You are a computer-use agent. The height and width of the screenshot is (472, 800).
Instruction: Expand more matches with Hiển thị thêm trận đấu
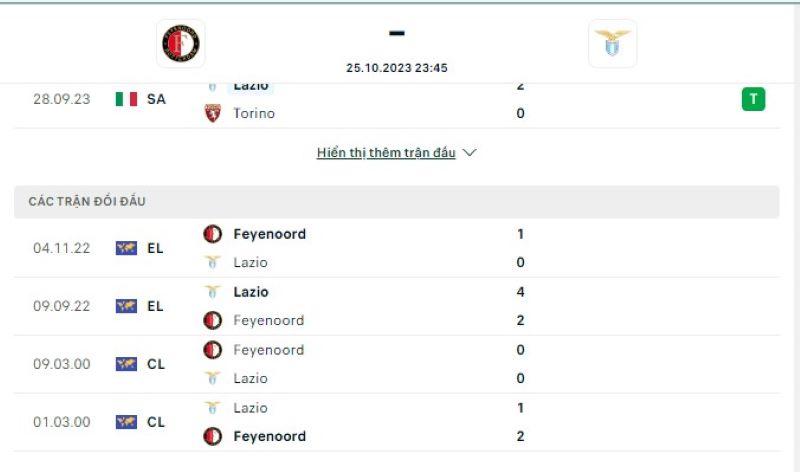[386, 153]
